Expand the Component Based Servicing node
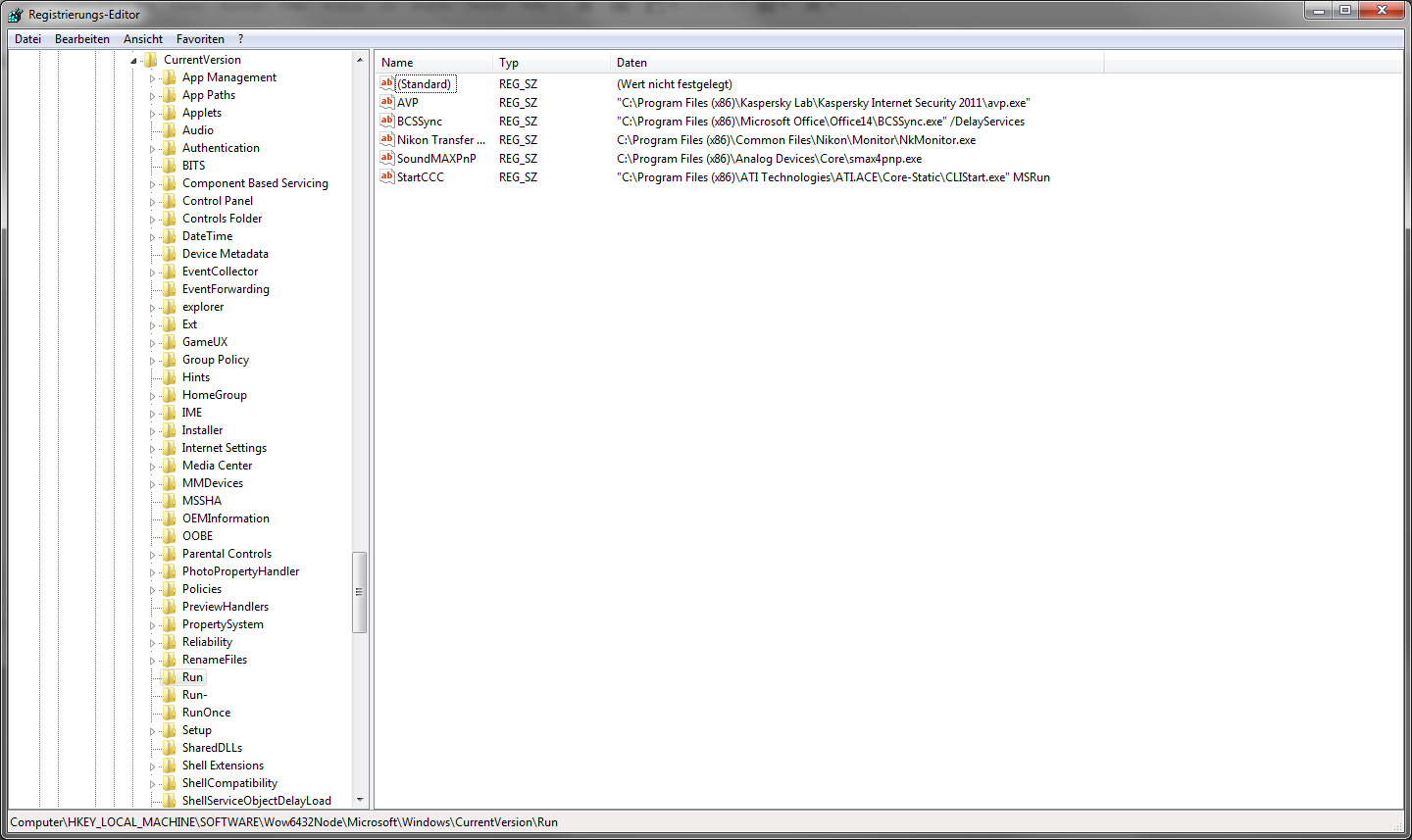 [153, 184]
